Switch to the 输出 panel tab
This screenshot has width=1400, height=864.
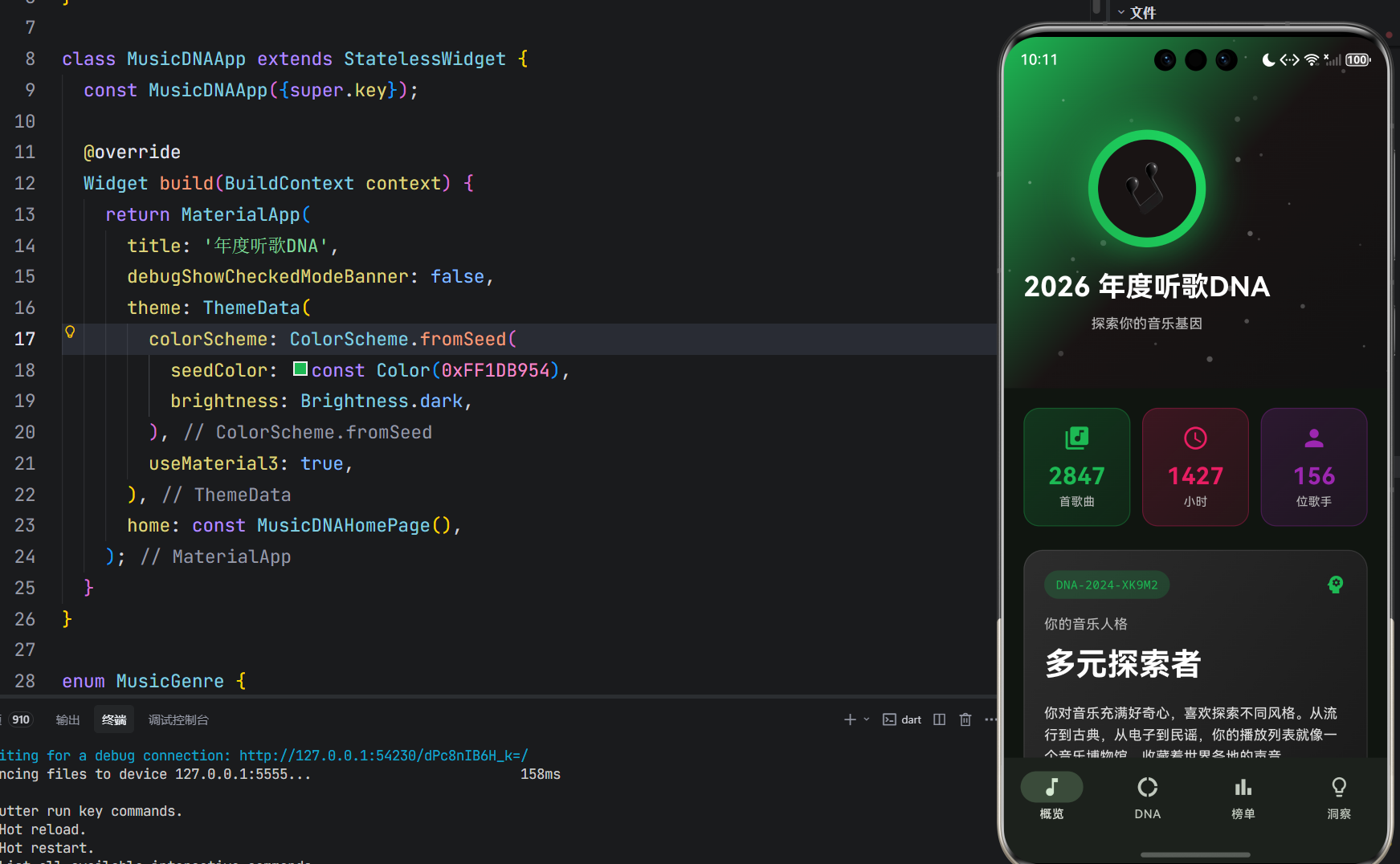tap(67, 720)
